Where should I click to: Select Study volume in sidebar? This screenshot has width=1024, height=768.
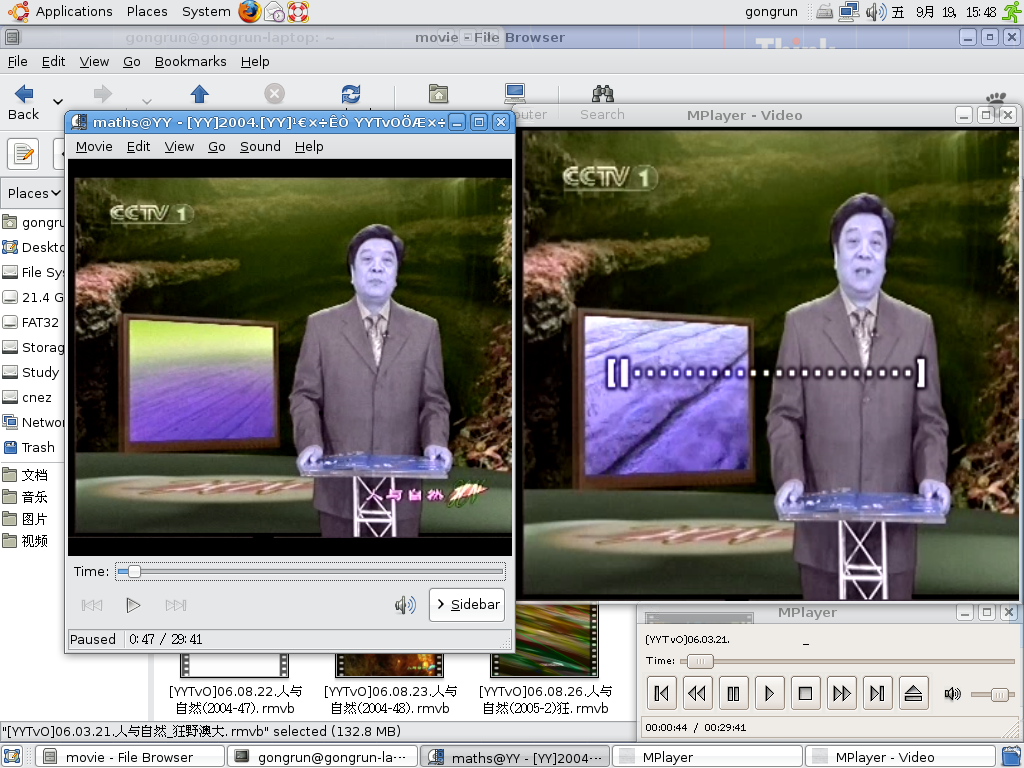coord(40,372)
